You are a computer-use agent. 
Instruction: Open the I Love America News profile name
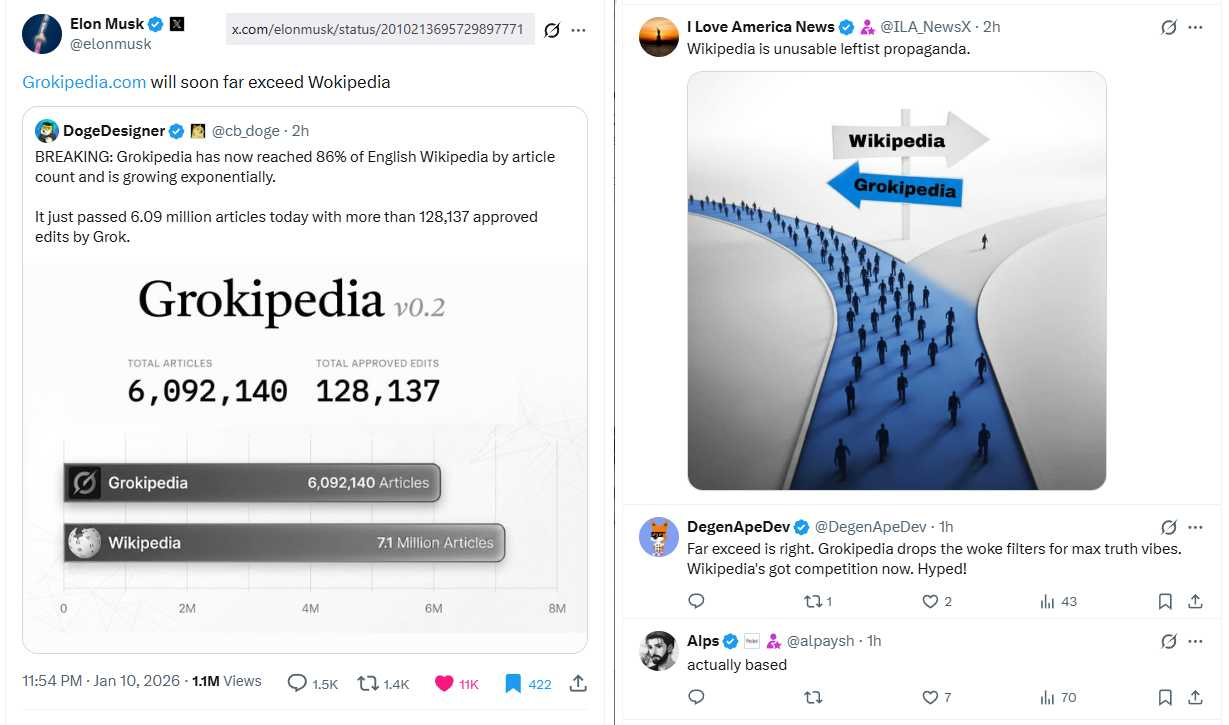[761, 27]
